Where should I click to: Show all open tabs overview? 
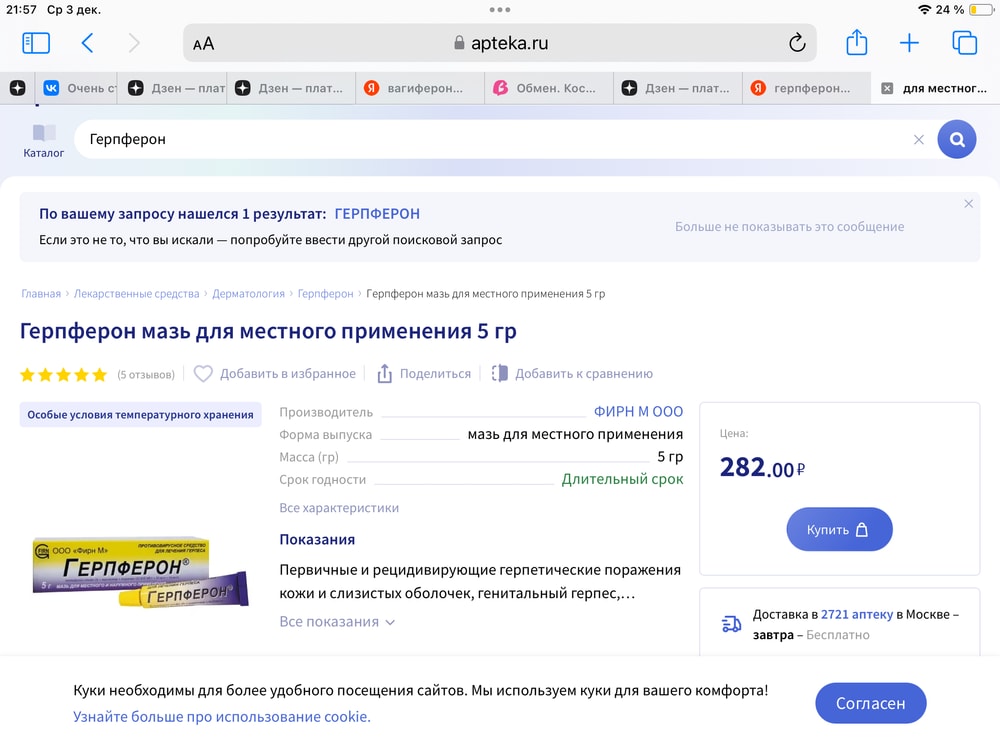point(964,43)
